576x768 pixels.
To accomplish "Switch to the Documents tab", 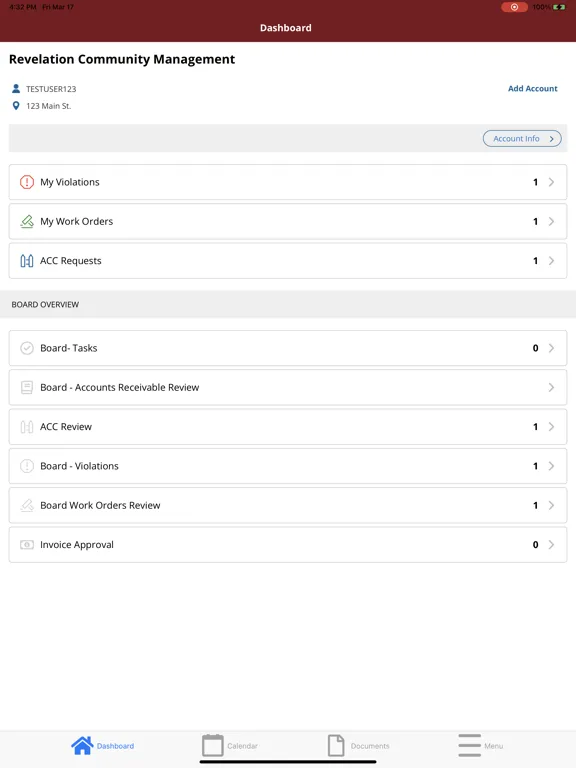I will (359, 745).
